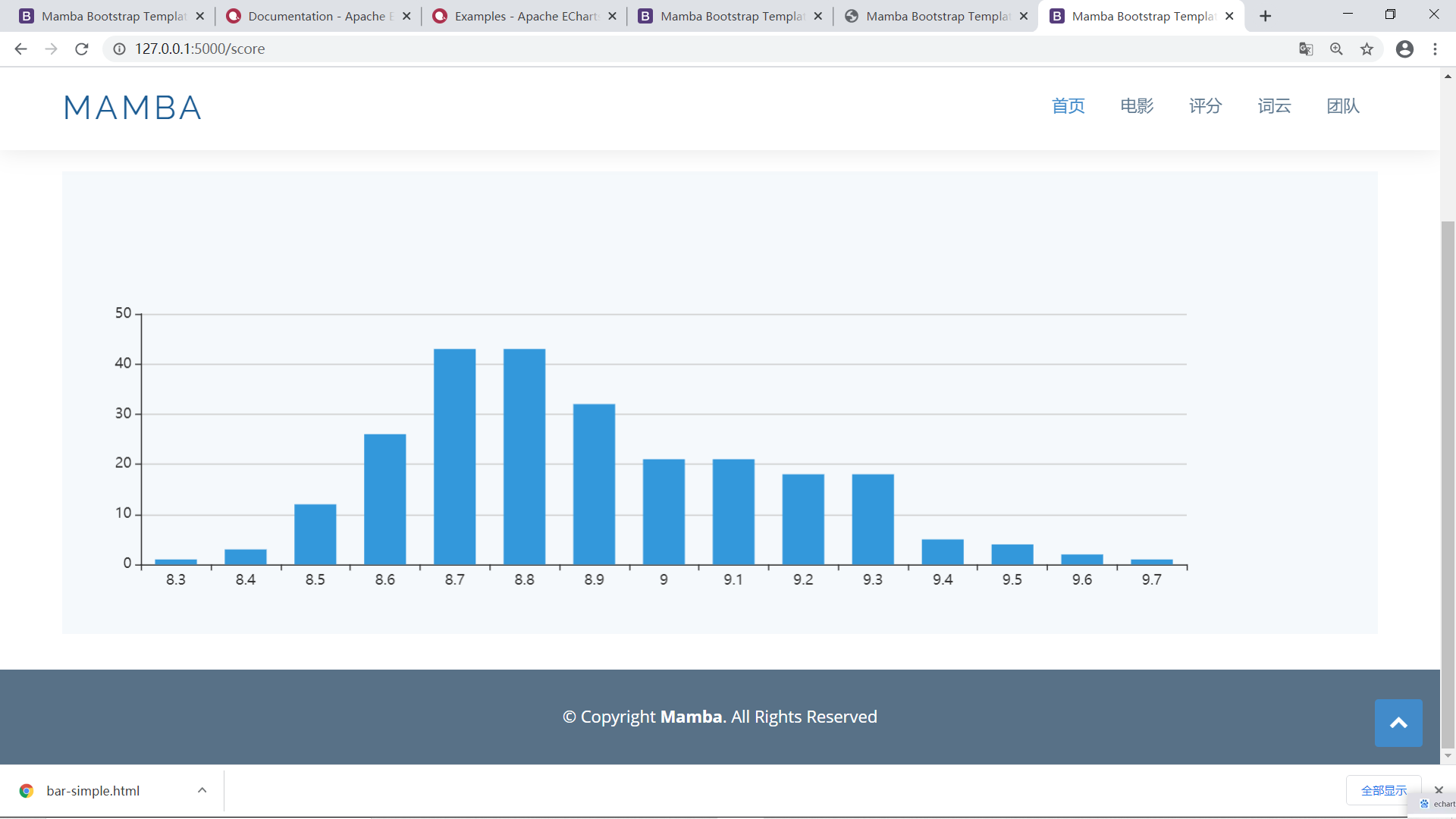This screenshot has width=1456, height=819.
Task: Click the scroll-to-top arrow button
Action: (1398, 723)
